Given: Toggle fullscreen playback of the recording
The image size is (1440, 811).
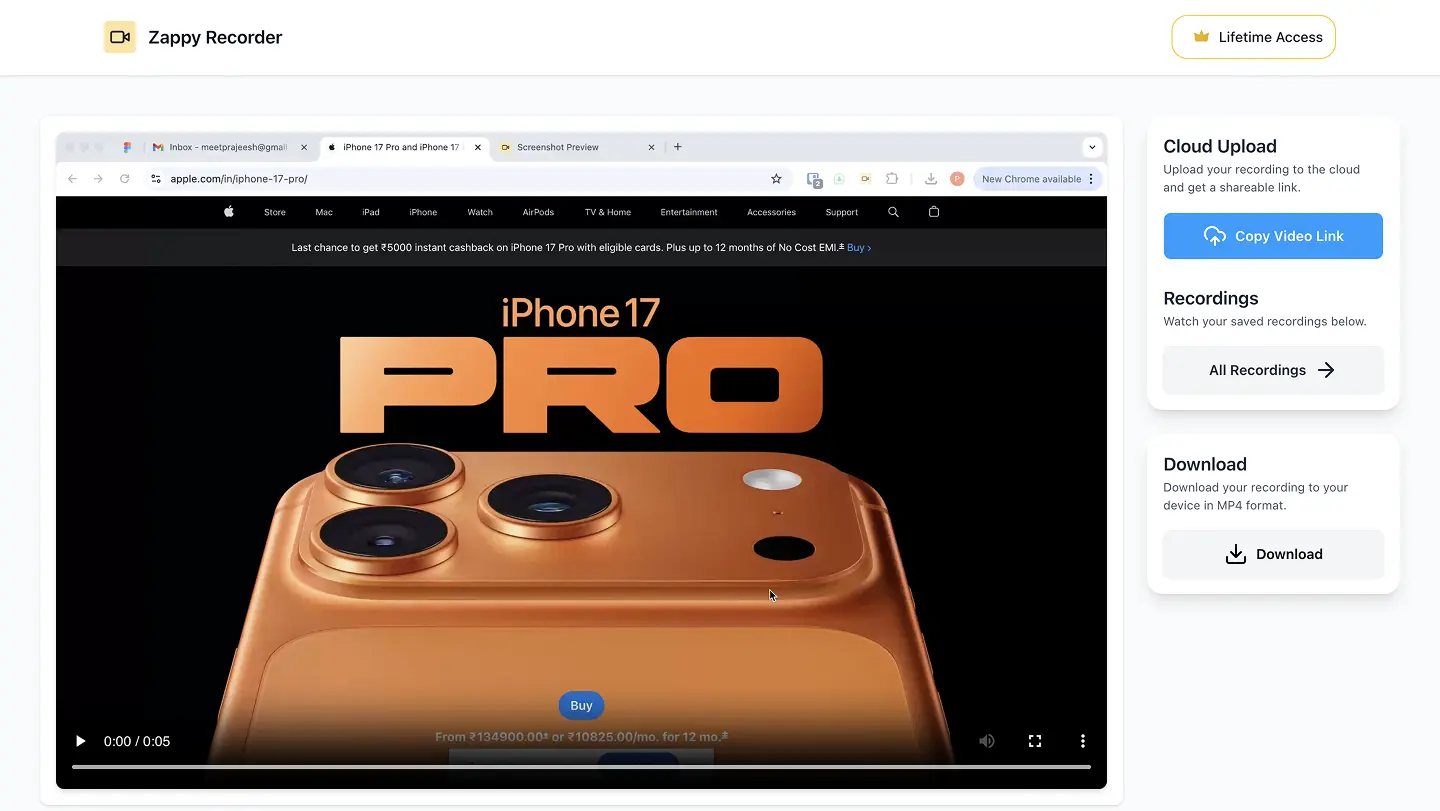Looking at the screenshot, I should (x=1035, y=741).
